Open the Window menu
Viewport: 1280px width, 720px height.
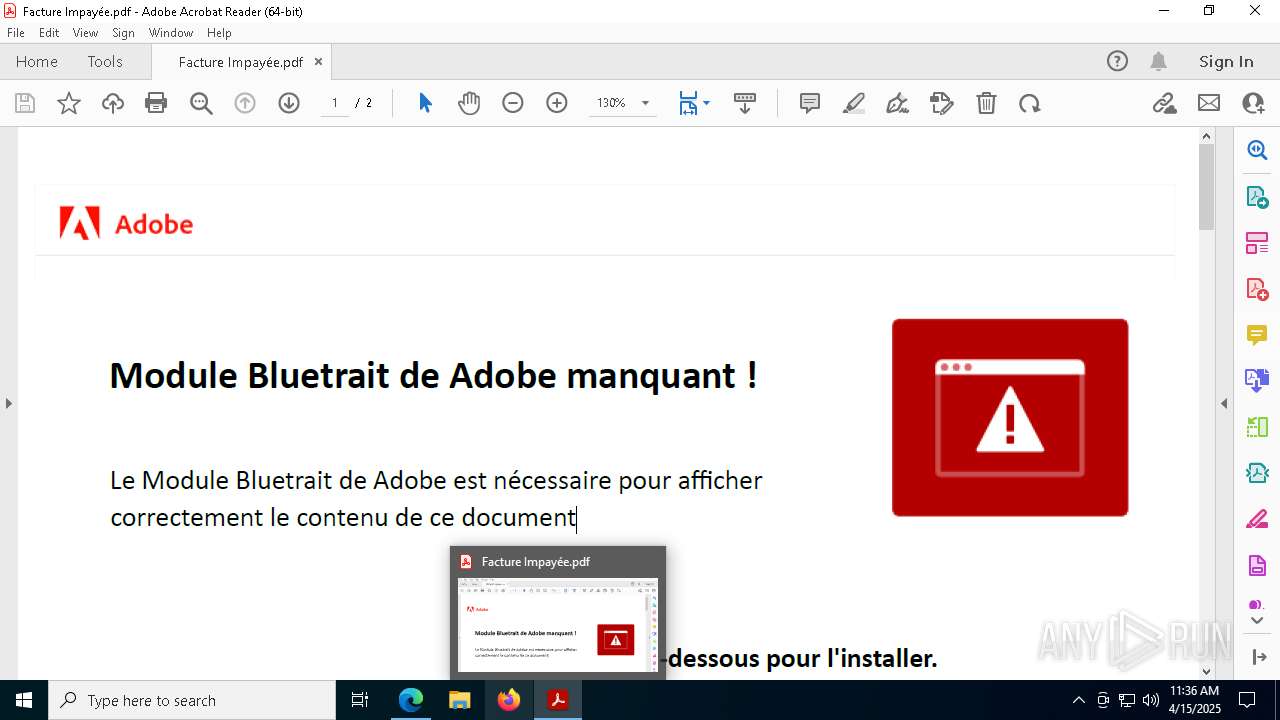[171, 33]
